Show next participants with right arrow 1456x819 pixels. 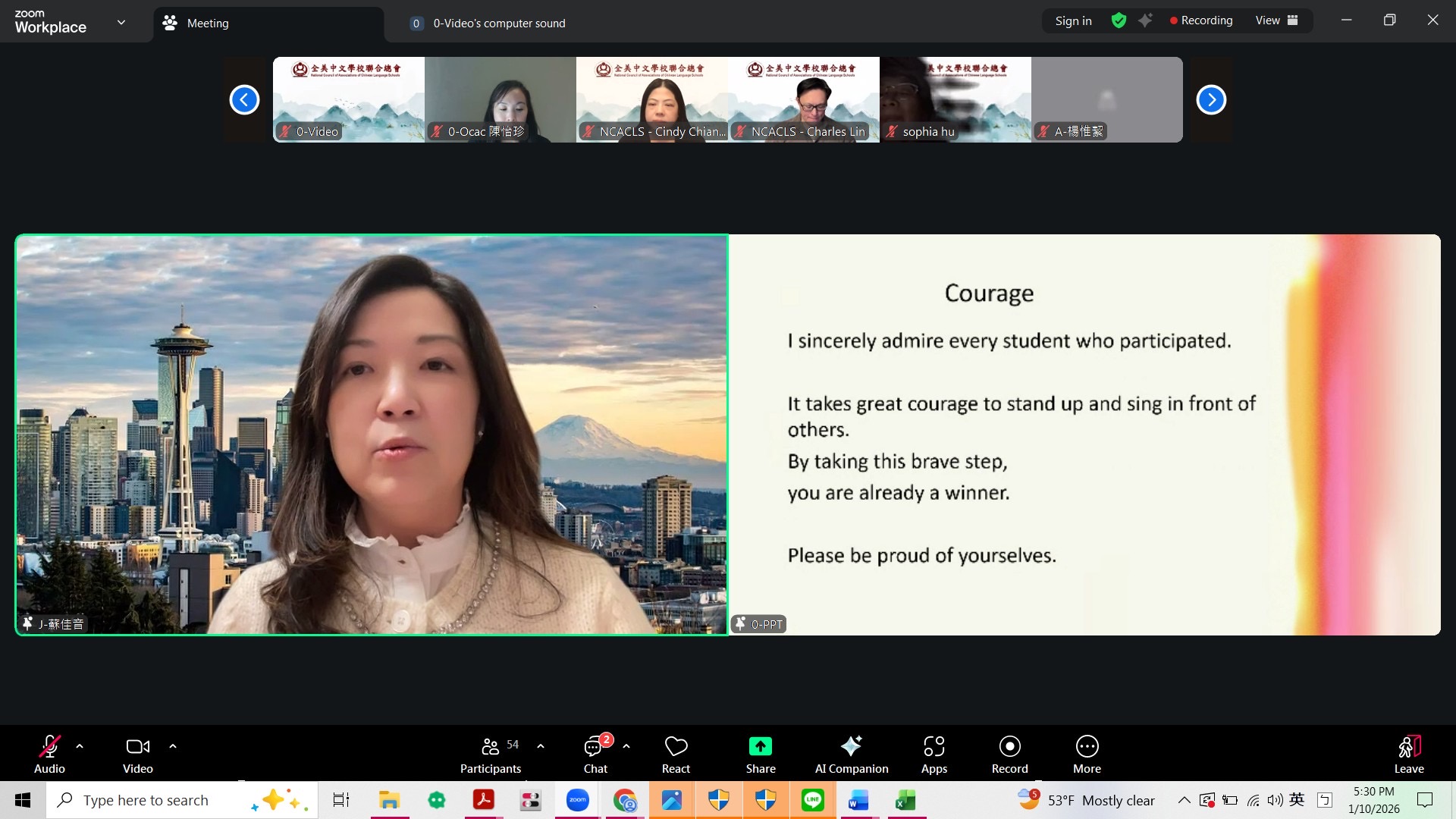point(1211,100)
